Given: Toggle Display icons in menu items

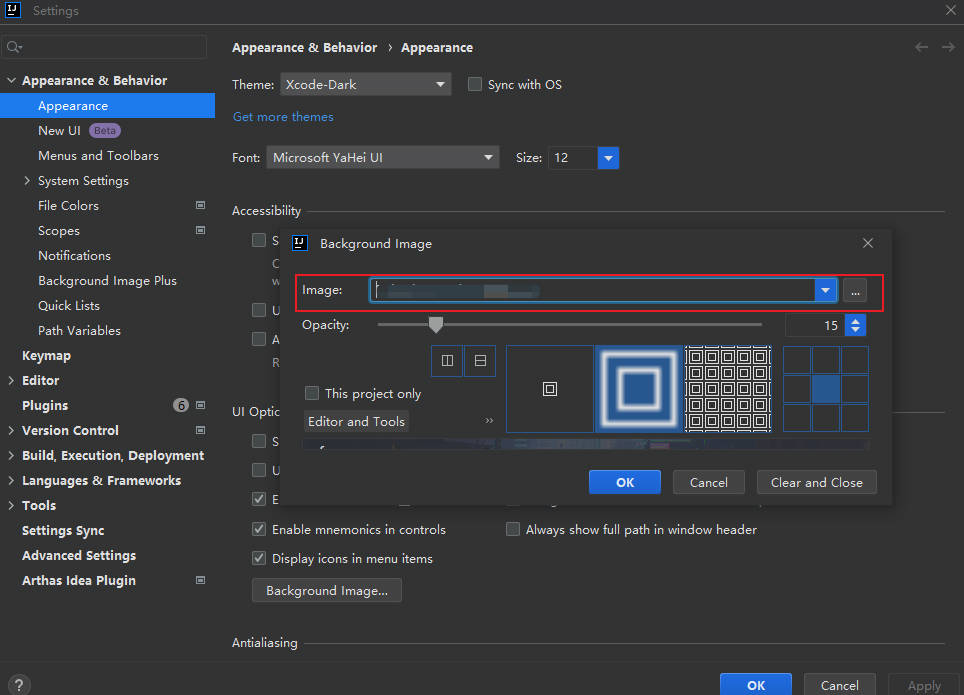Looking at the screenshot, I should (x=259, y=558).
